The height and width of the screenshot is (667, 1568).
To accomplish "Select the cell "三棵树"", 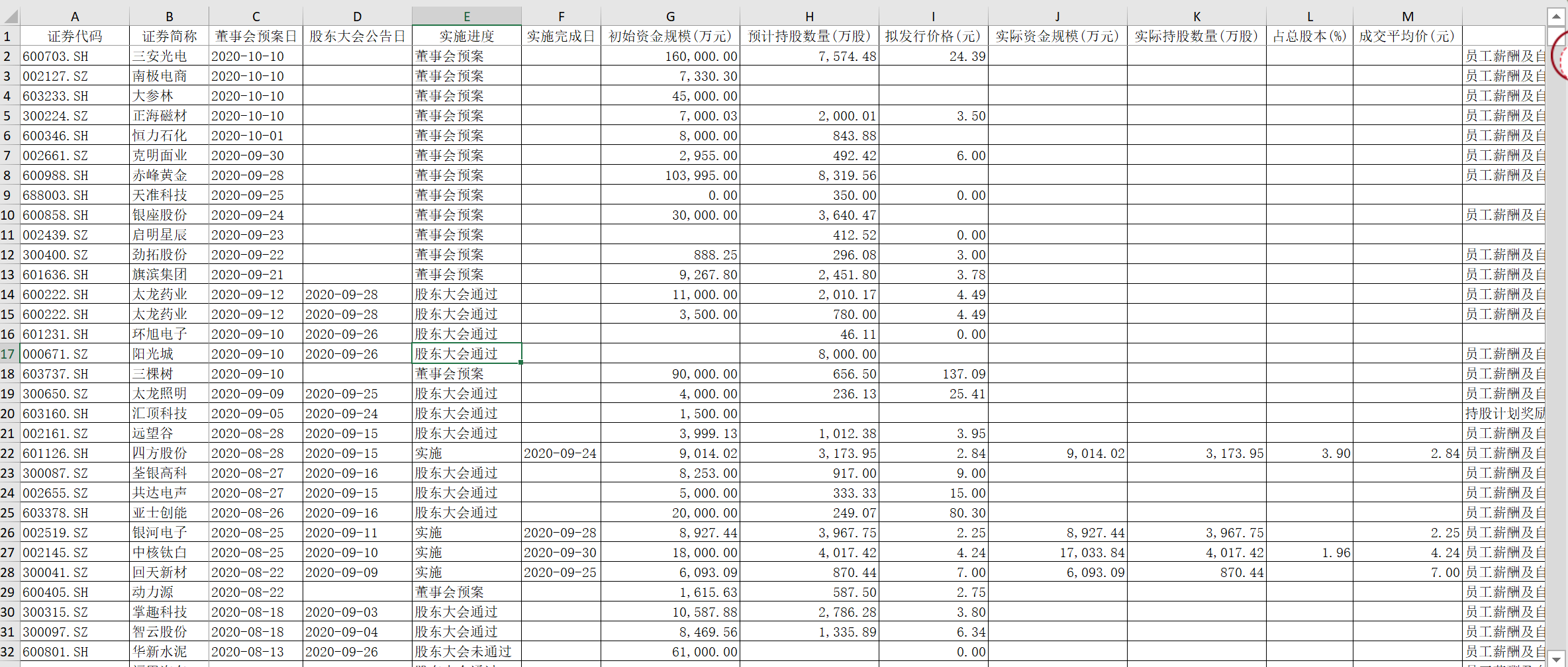I will [170, 373].
